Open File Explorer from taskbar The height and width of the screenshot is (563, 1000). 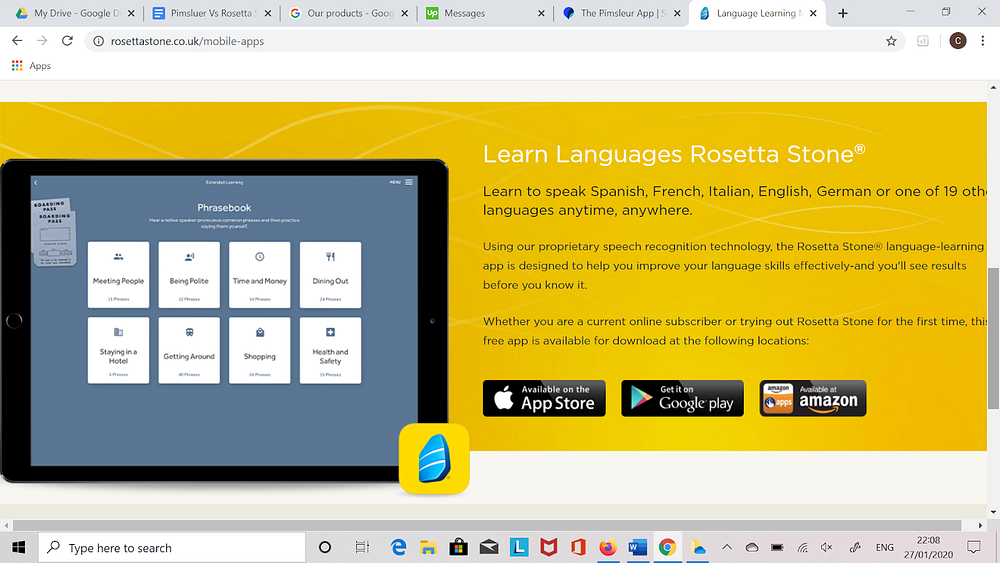(x=428, y=547)
